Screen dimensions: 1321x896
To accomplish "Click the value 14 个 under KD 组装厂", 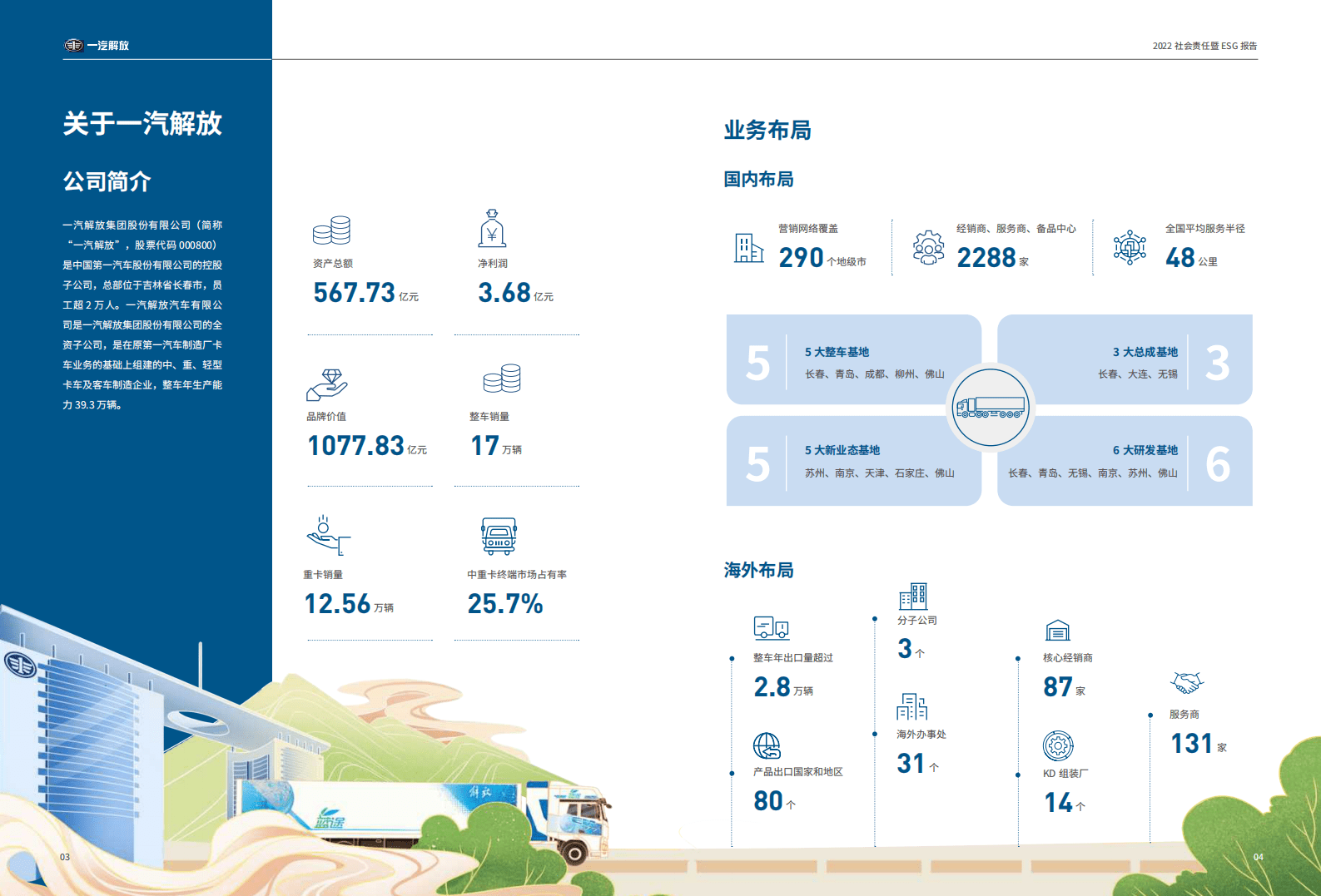I will (1065, 803).
